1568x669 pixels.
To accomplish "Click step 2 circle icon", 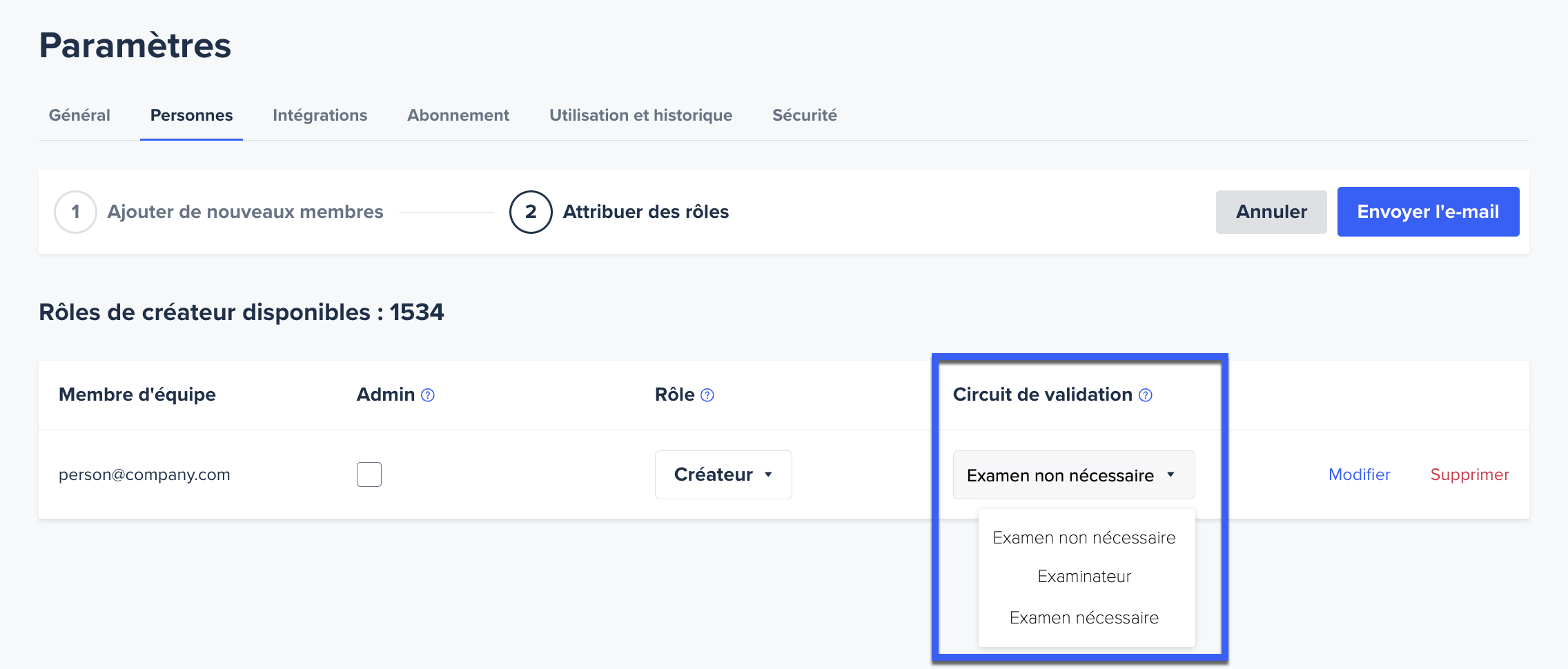I will click(530, 212).
